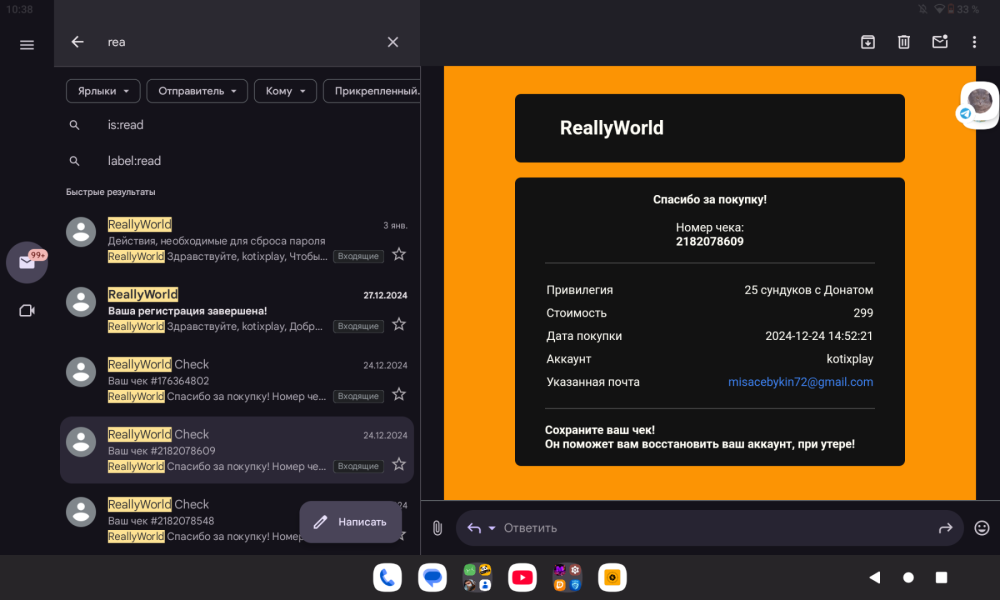Tap the avatar of the registration email
Image resolution: width=1000 pixels, height=600 pixels.
tap(81, 302)
